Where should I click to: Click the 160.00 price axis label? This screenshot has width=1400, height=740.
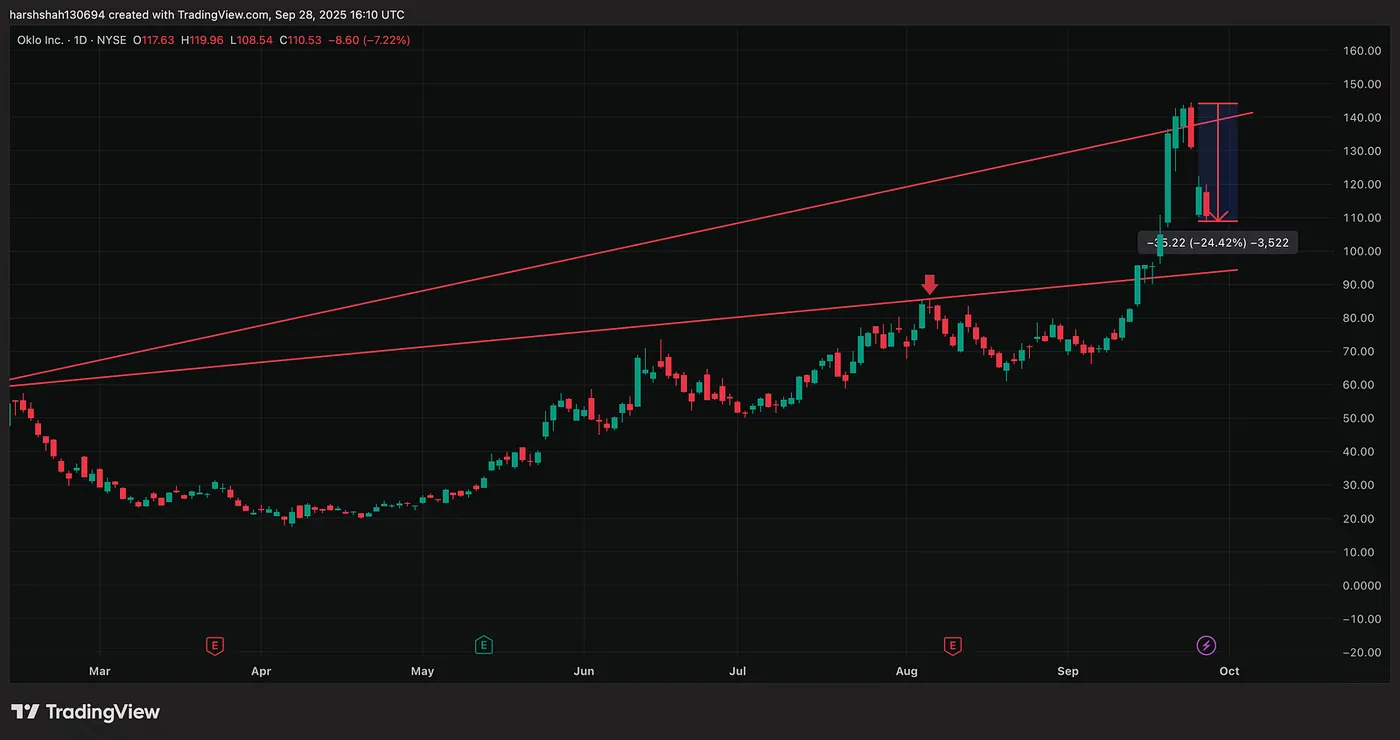point(1362,51)
